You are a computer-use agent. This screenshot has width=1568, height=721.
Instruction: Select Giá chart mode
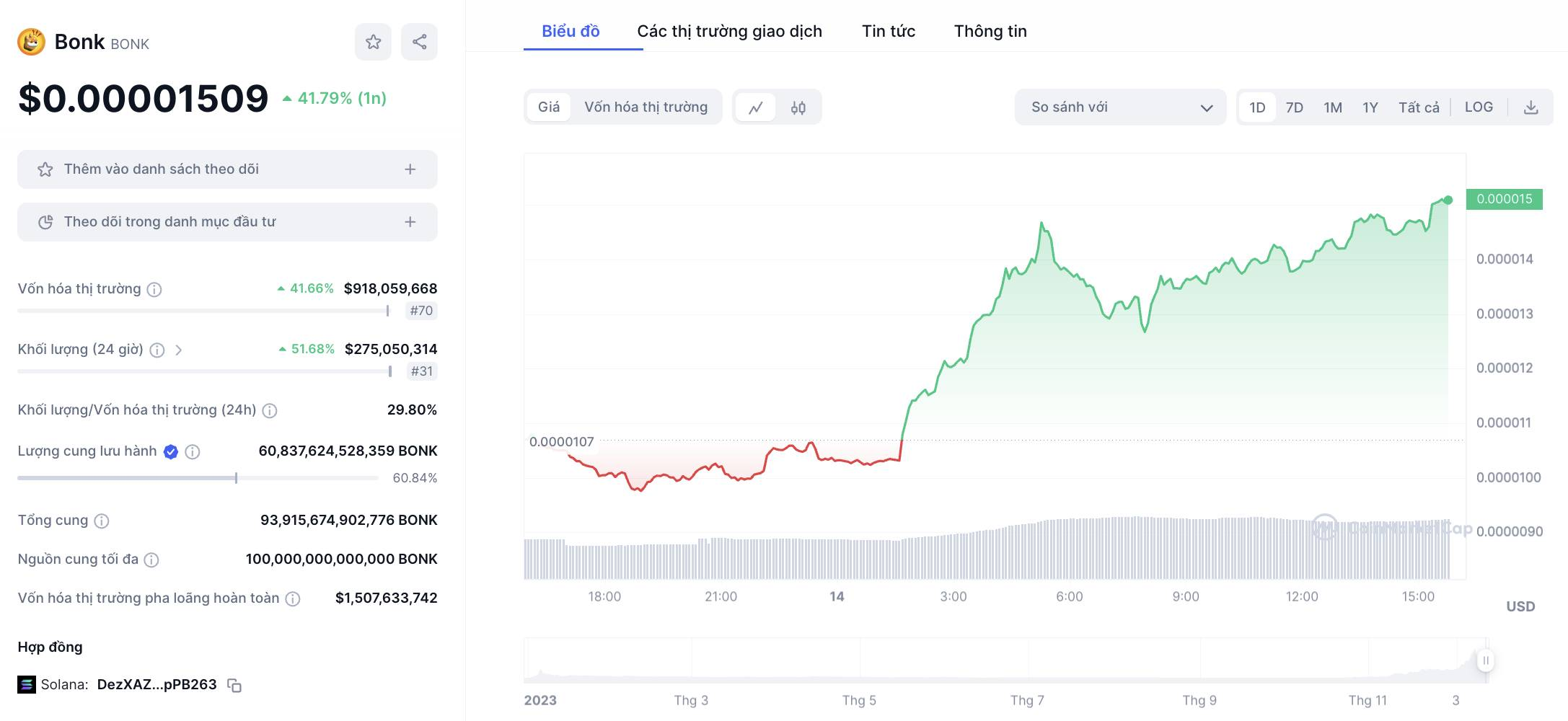pos(549,107)
